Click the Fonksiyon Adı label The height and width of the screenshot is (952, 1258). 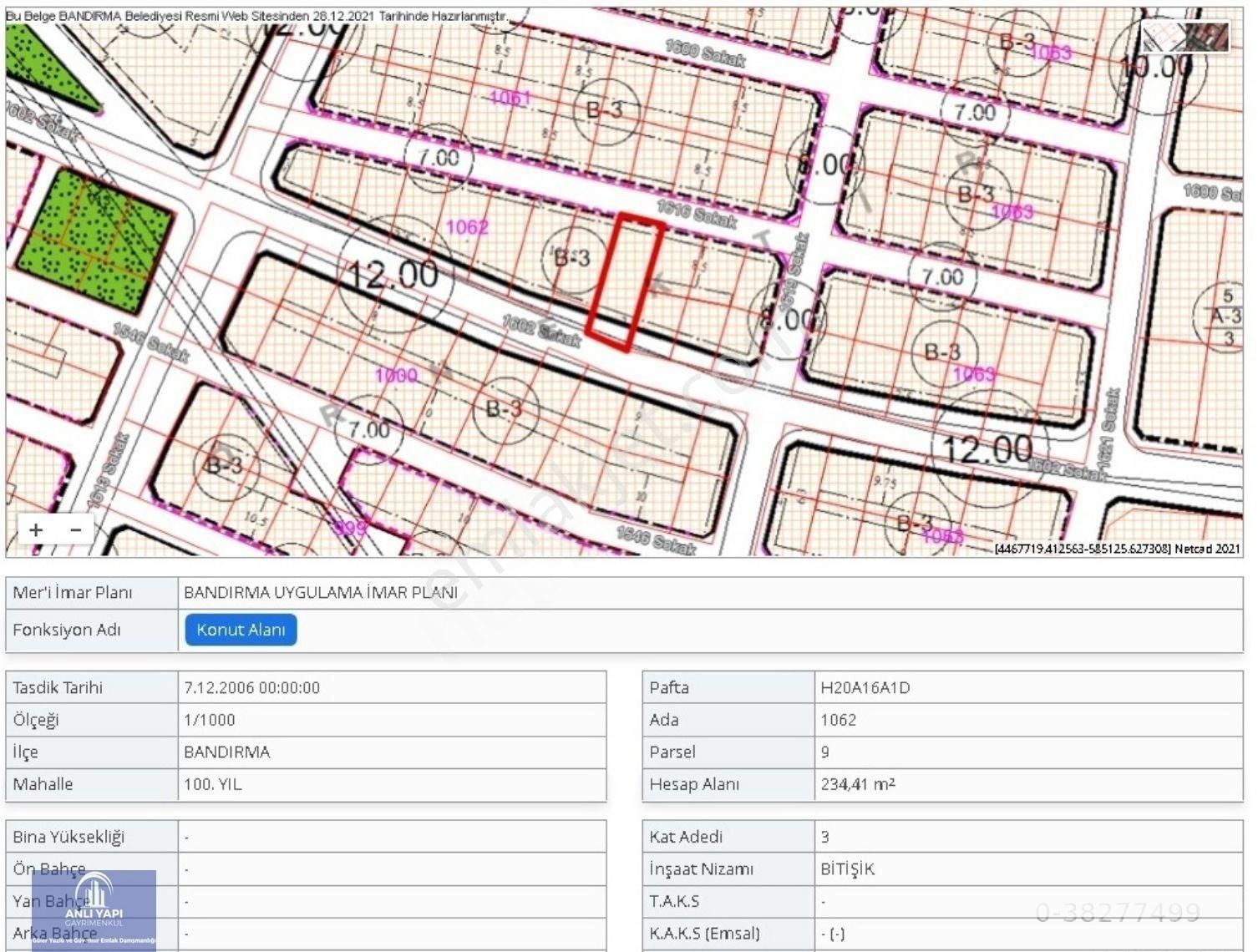coord(67,630)
